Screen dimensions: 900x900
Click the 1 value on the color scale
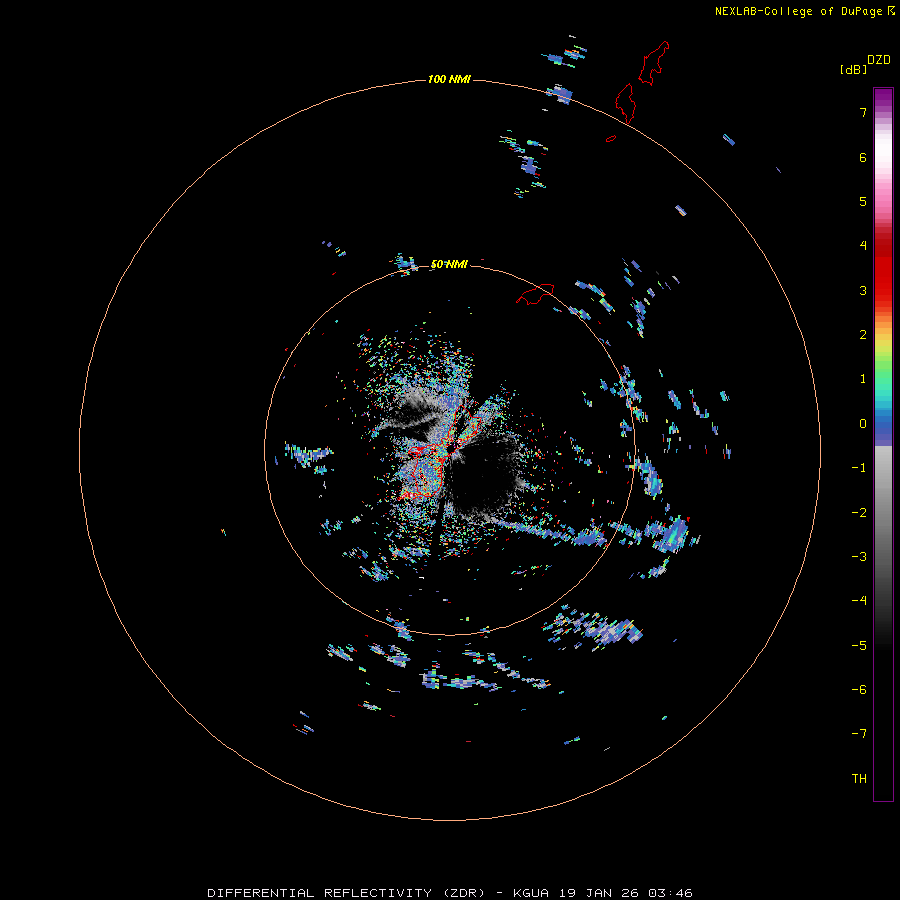pyautogui.click(x=863, y=379)
